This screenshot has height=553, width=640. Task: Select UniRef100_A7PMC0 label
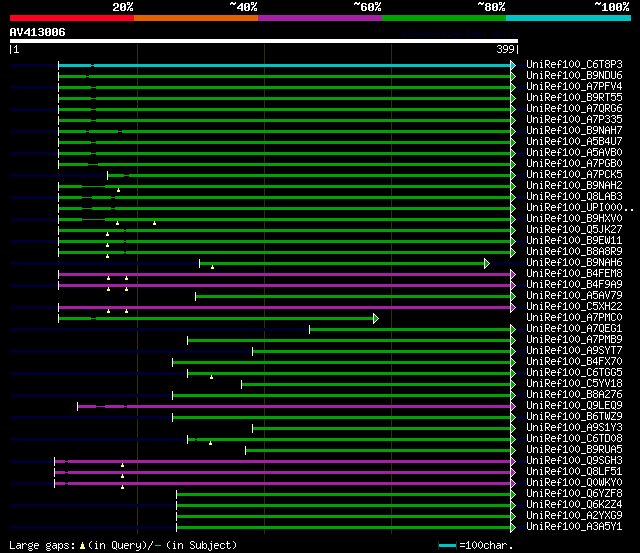click(574, 318)
